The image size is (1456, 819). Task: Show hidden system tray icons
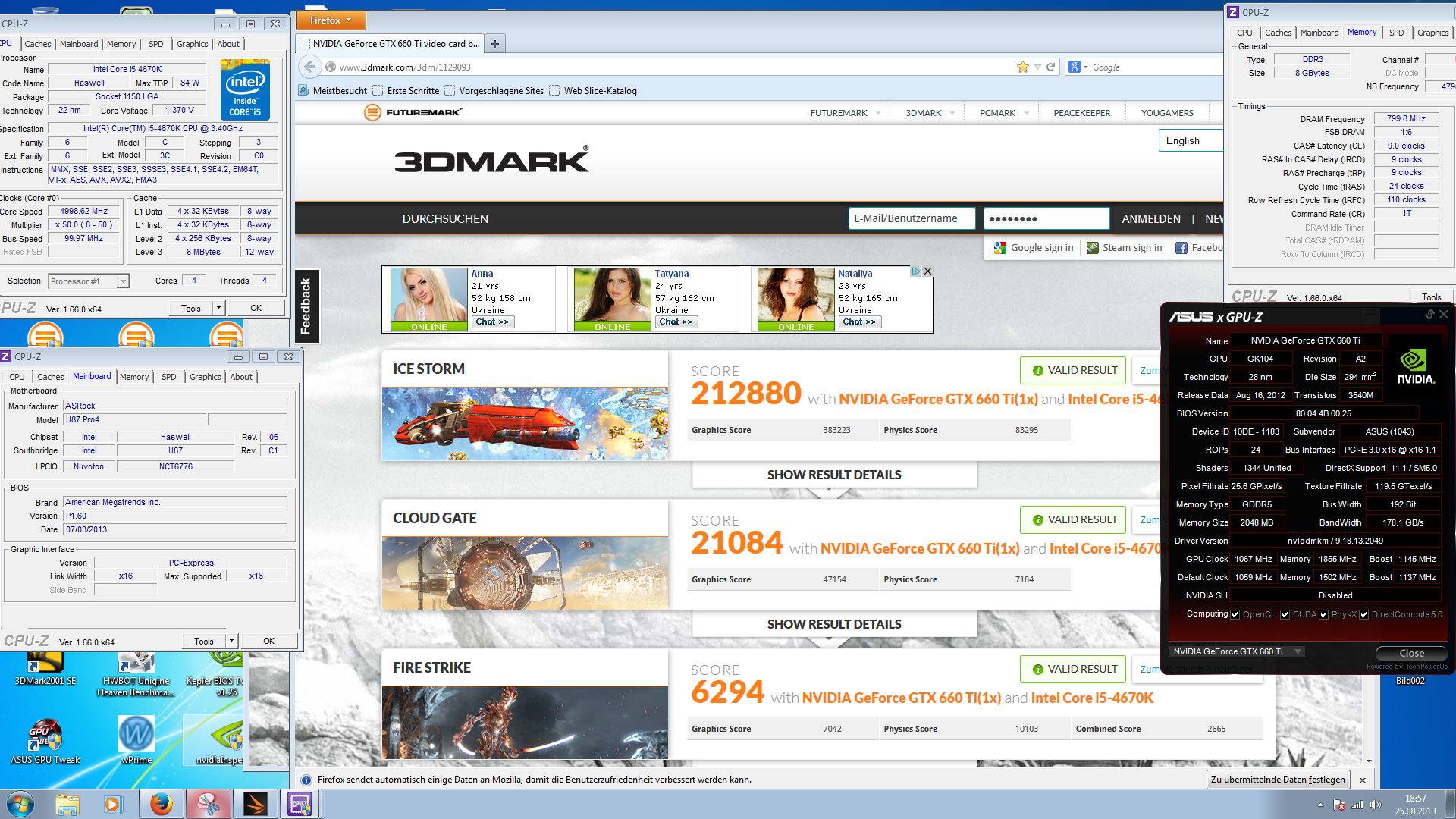point(1320,805)
